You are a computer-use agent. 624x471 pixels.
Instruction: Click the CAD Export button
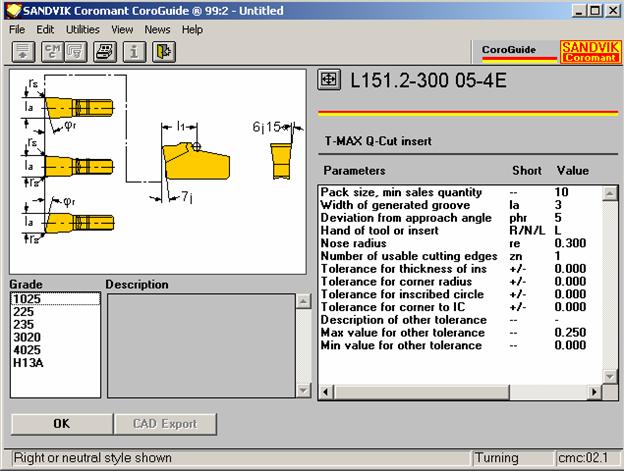[165, 424]
